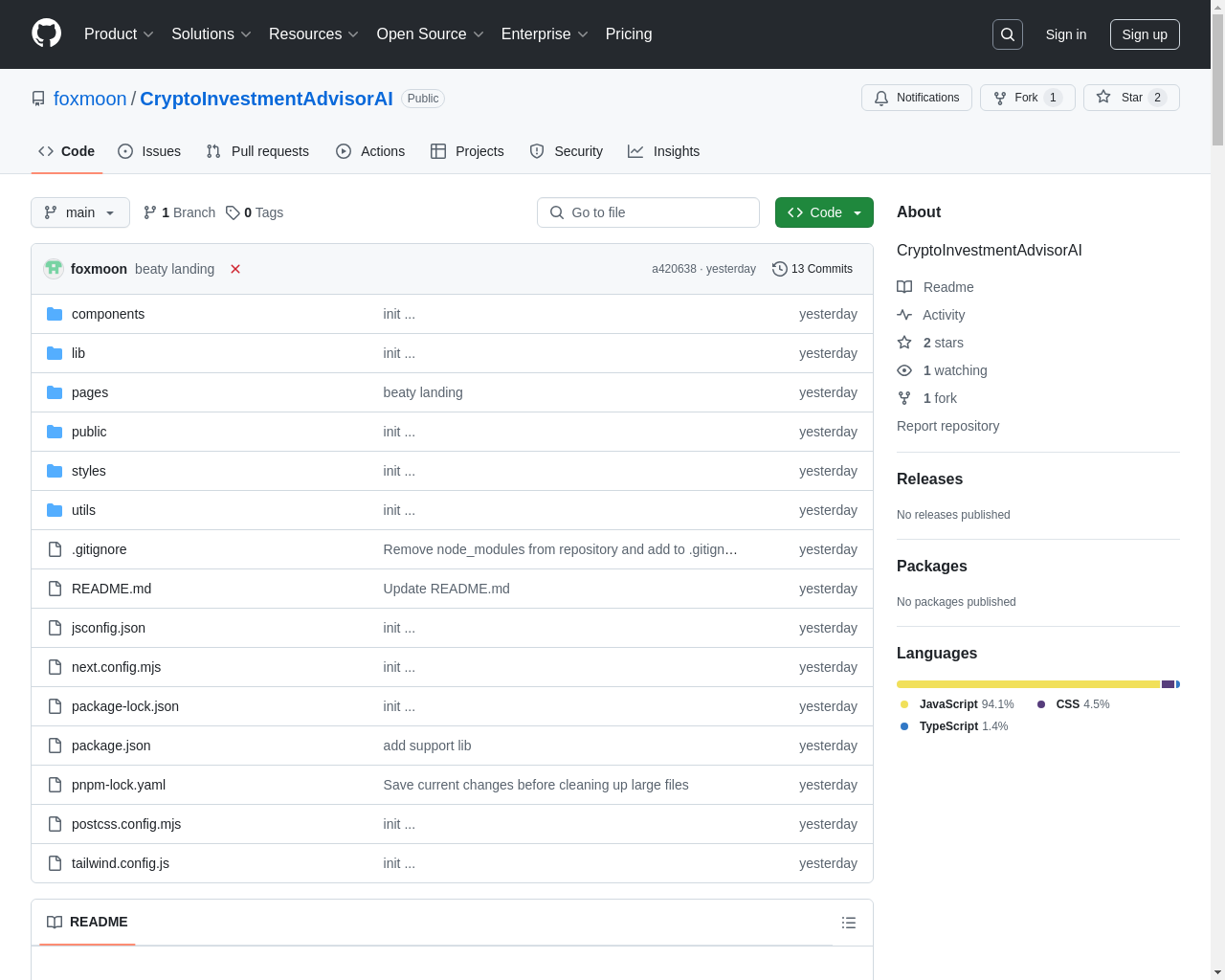Screen dimensions: 1225x980
Task: Click the foxmoon avatar icon
Action: coord(54,269)
